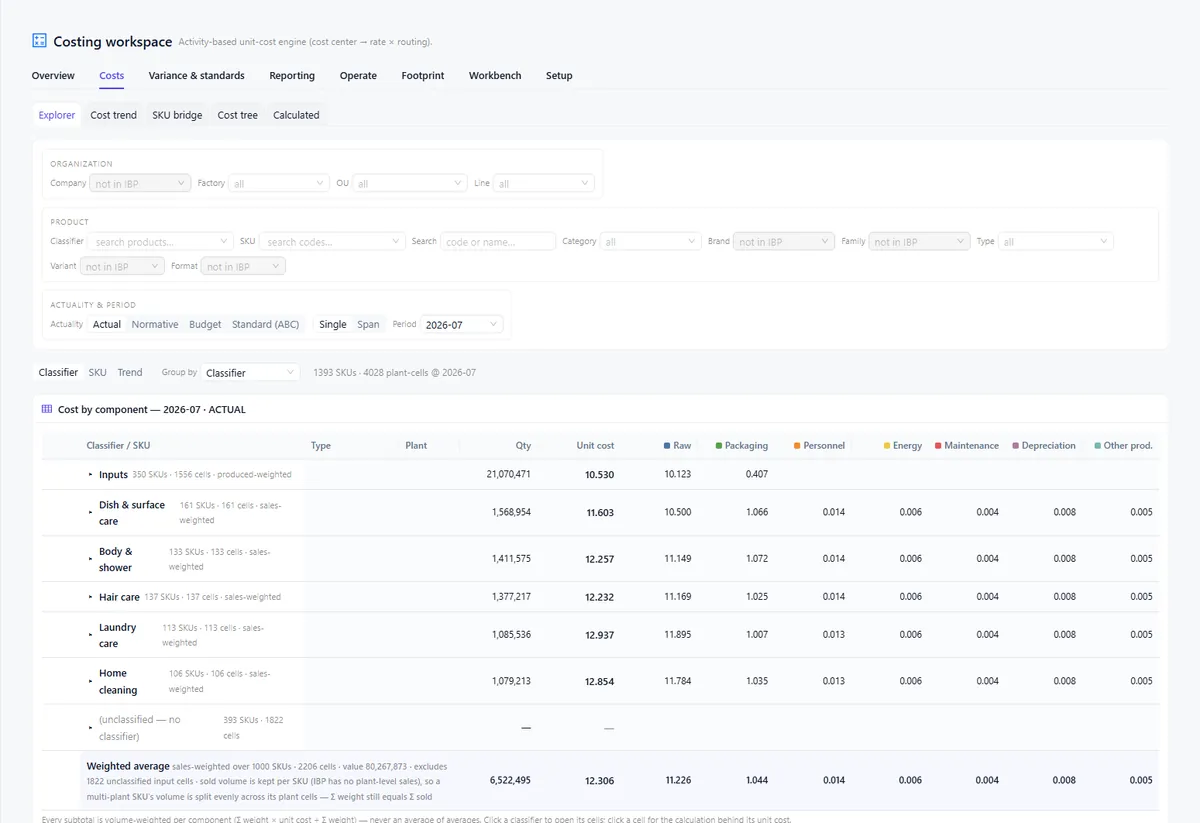
Task: Click the Personnel orange color swatch
Action: point(797,445)
